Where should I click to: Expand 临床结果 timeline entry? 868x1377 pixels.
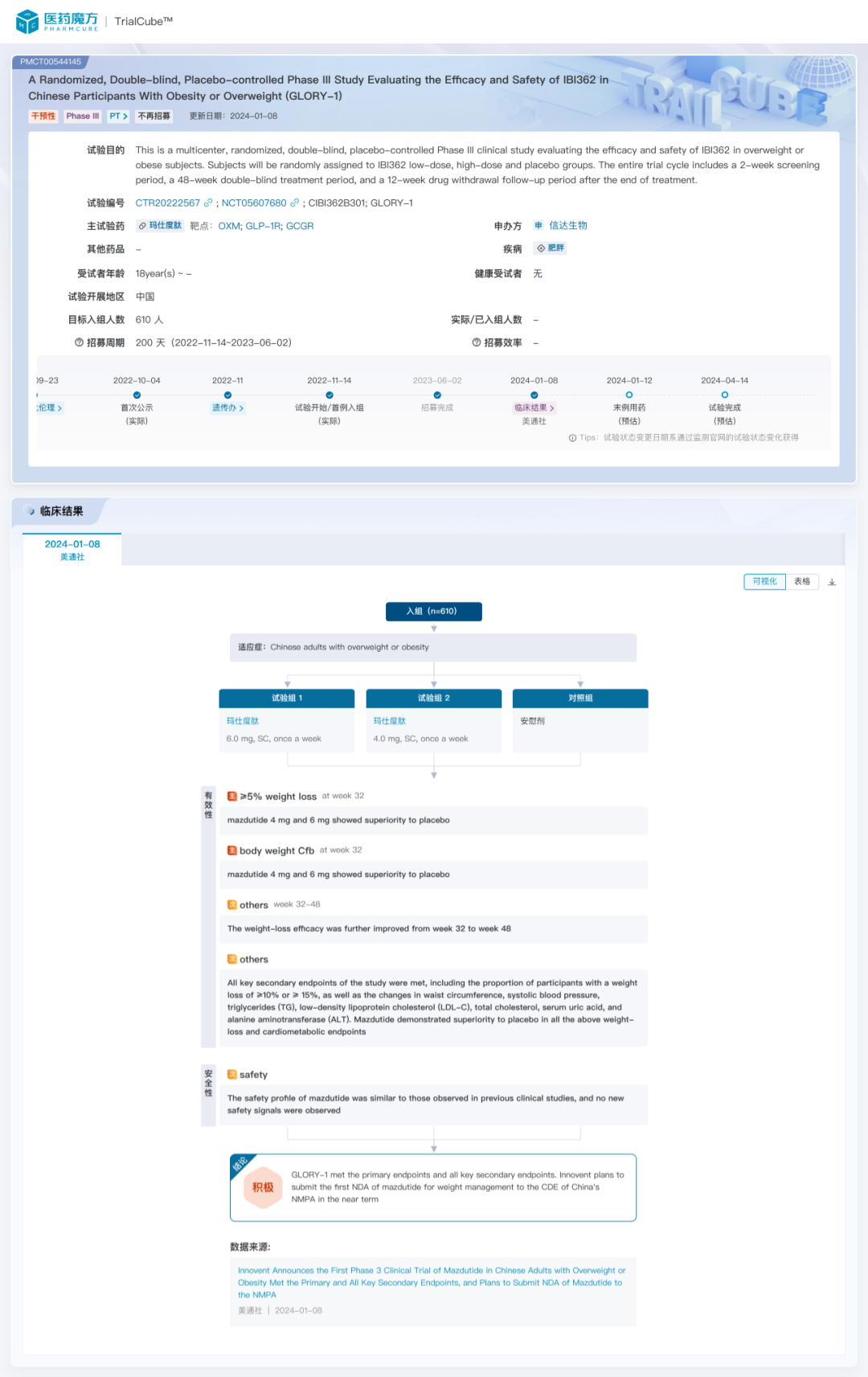coord(534,408)
